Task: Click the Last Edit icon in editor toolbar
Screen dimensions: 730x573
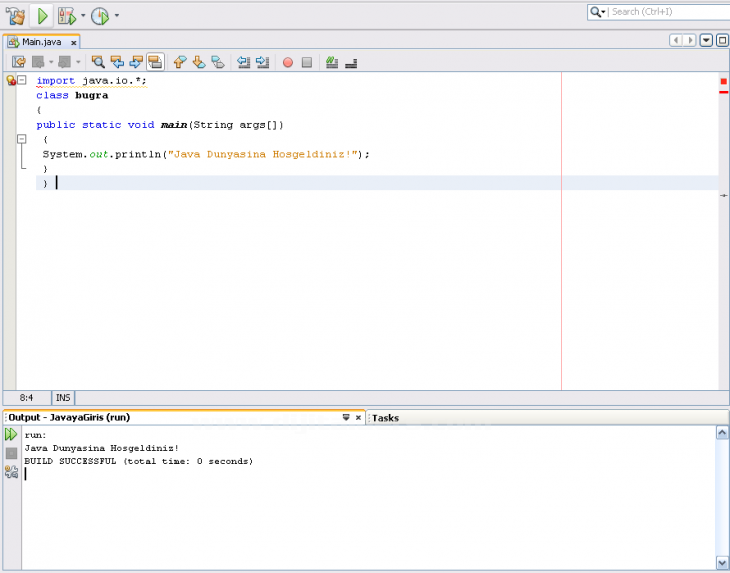Action: [19, 62]
